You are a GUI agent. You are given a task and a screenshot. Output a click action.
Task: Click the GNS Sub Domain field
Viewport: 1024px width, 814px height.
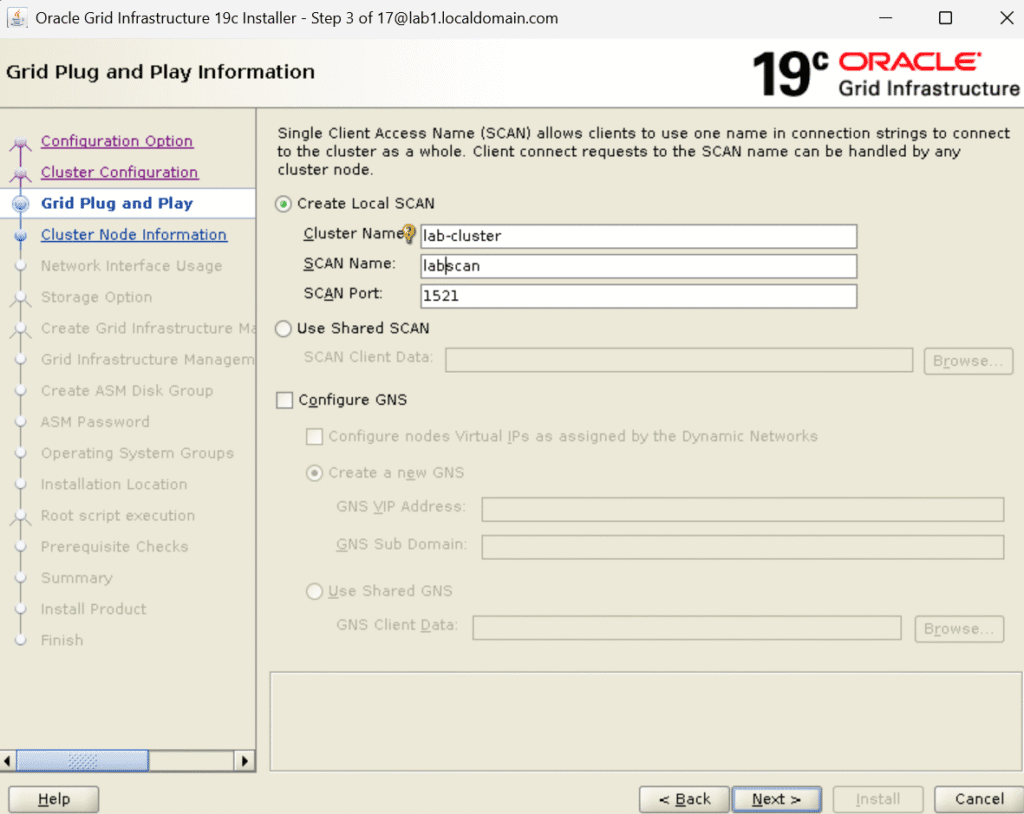click(743, 547)
